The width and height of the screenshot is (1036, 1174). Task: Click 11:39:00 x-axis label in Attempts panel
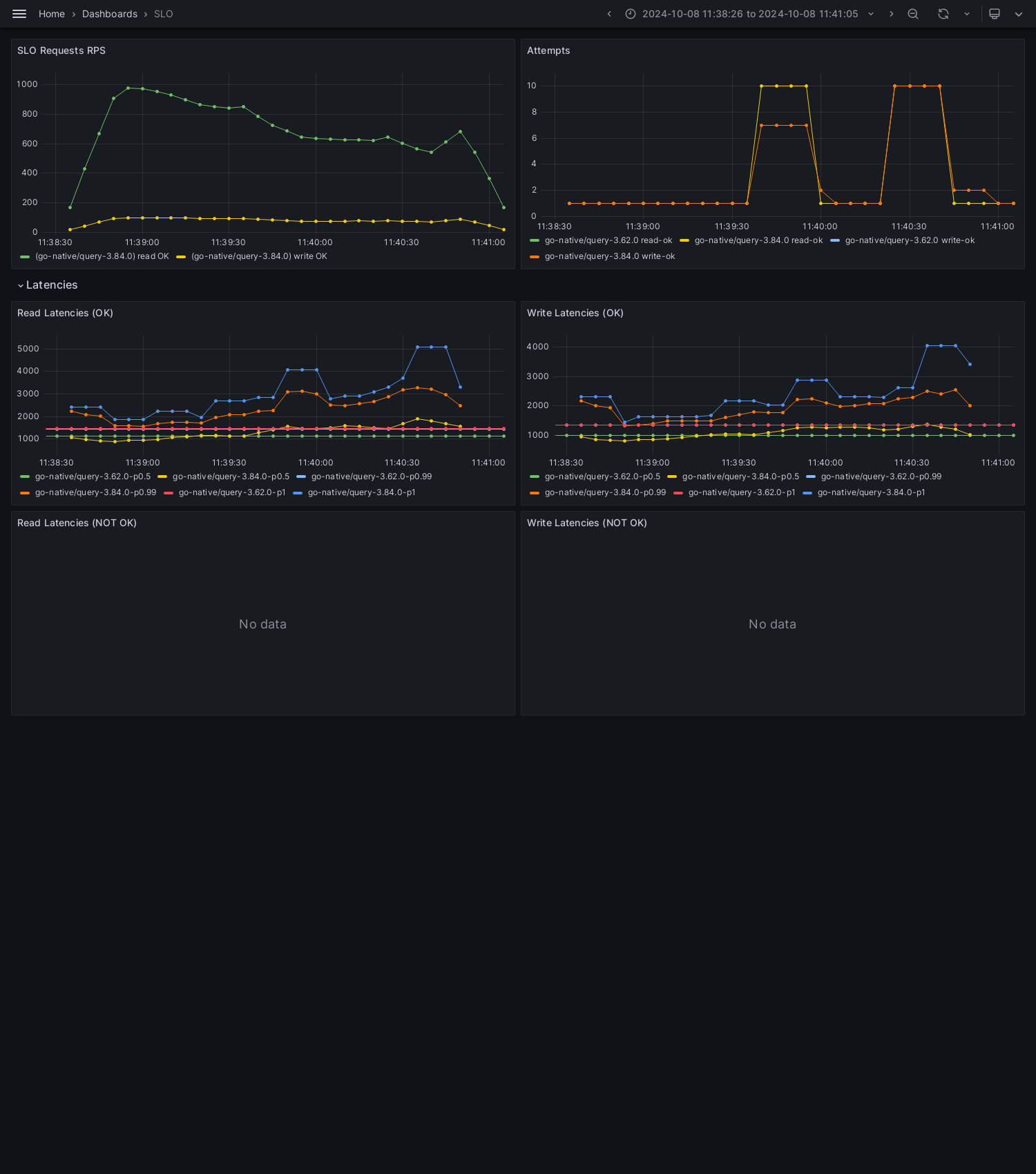tap(642, 227)
